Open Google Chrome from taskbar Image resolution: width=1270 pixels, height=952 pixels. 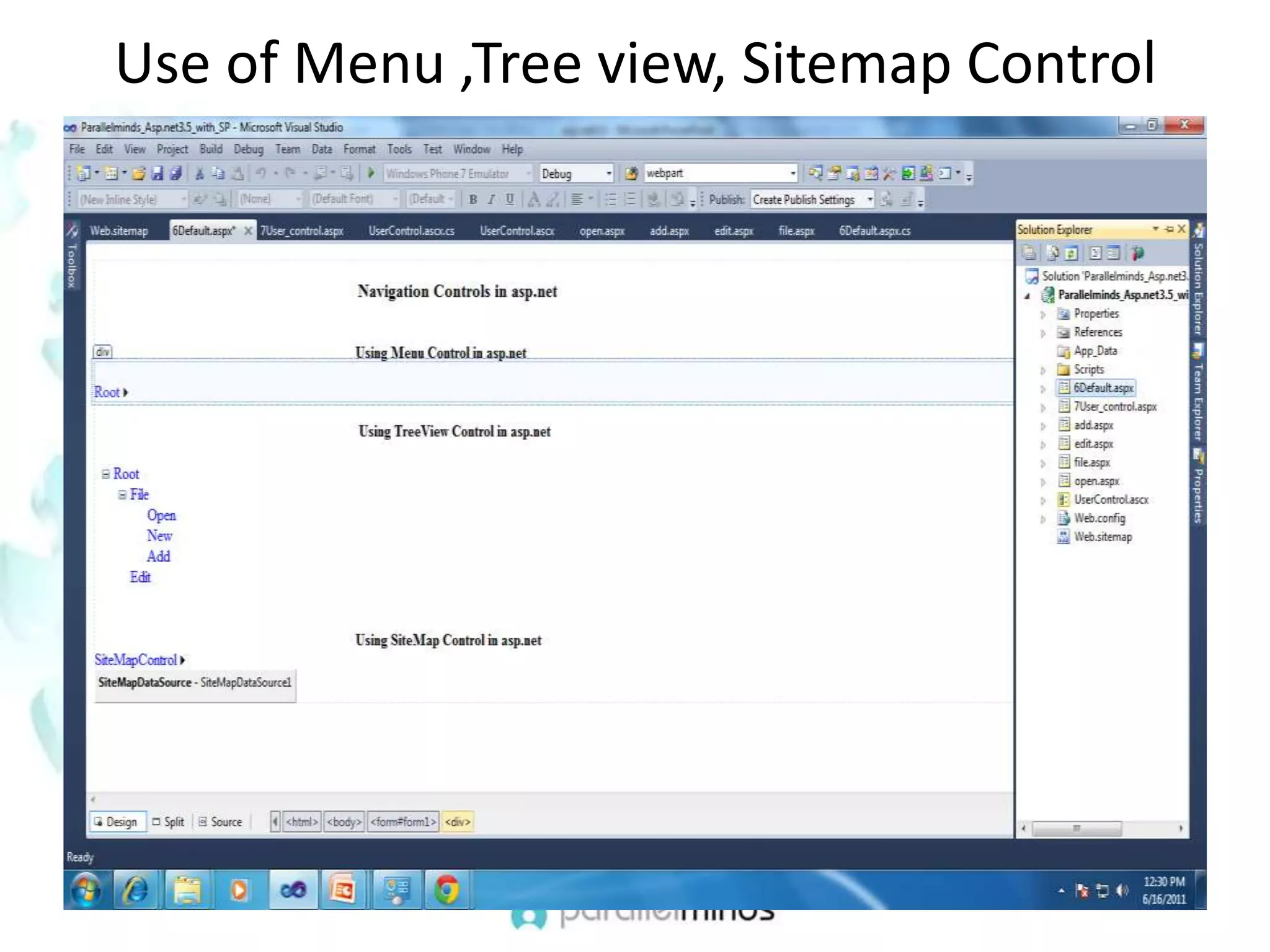[446, 890]
